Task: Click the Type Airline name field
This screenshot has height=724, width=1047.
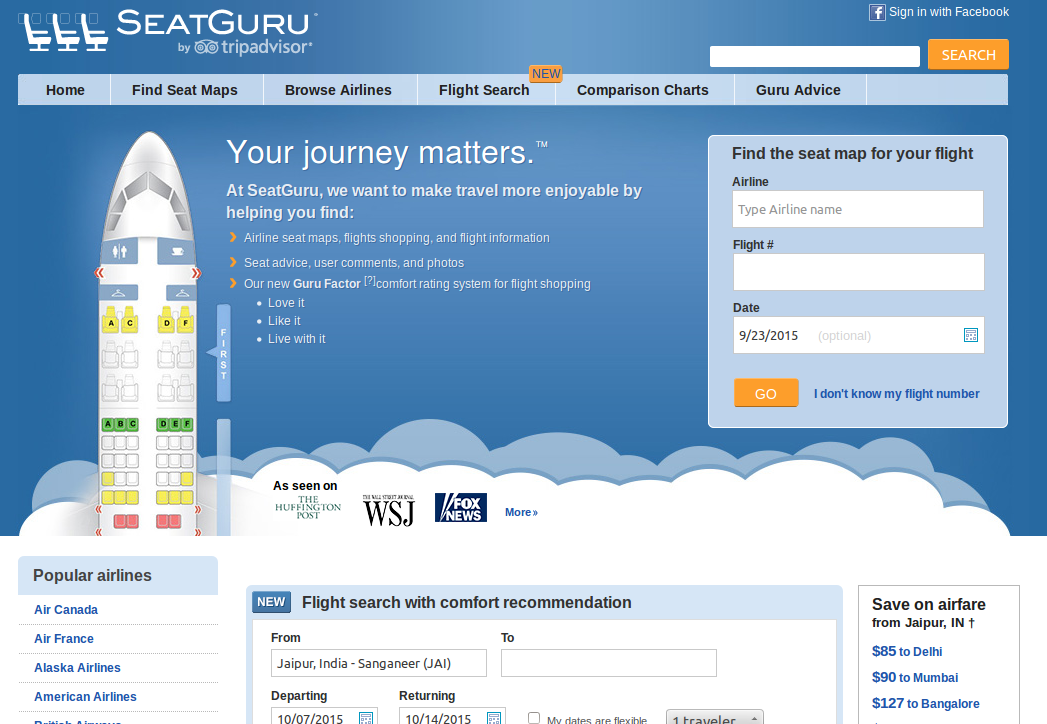Action: pos(858,209)
